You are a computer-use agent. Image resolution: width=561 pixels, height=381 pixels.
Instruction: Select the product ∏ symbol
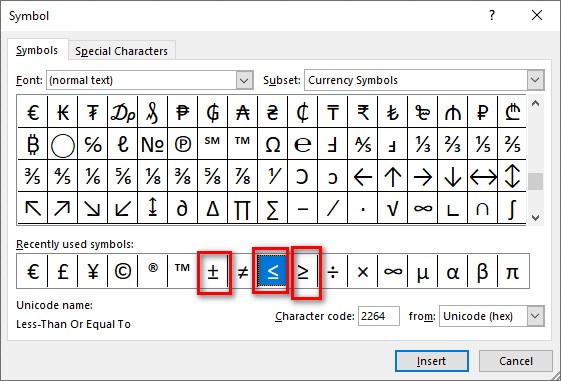[x=243, y=207]
